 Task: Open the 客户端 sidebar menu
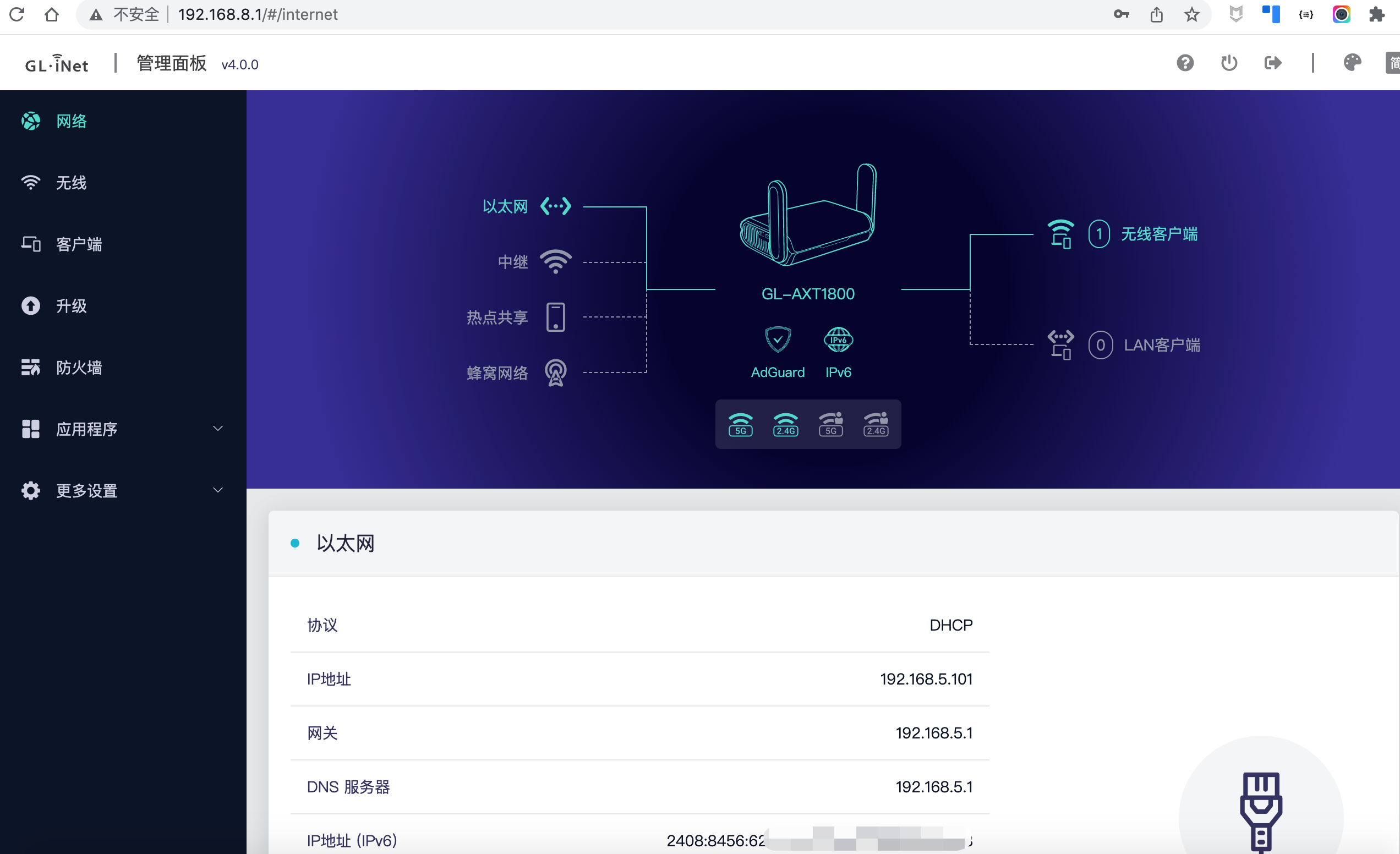point(123,244)
